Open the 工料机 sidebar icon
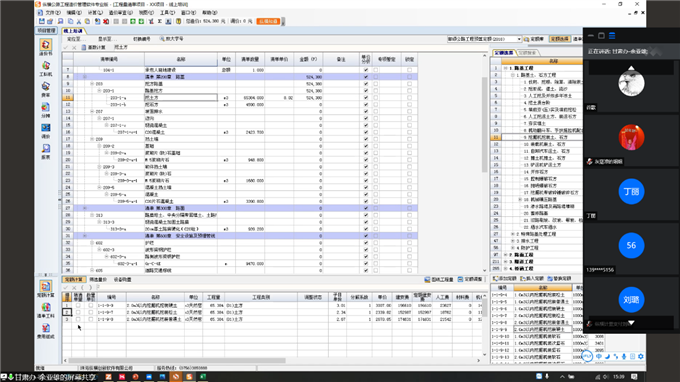Image resolution: width=680 pixels, height=382 pixels. (46, 69)
